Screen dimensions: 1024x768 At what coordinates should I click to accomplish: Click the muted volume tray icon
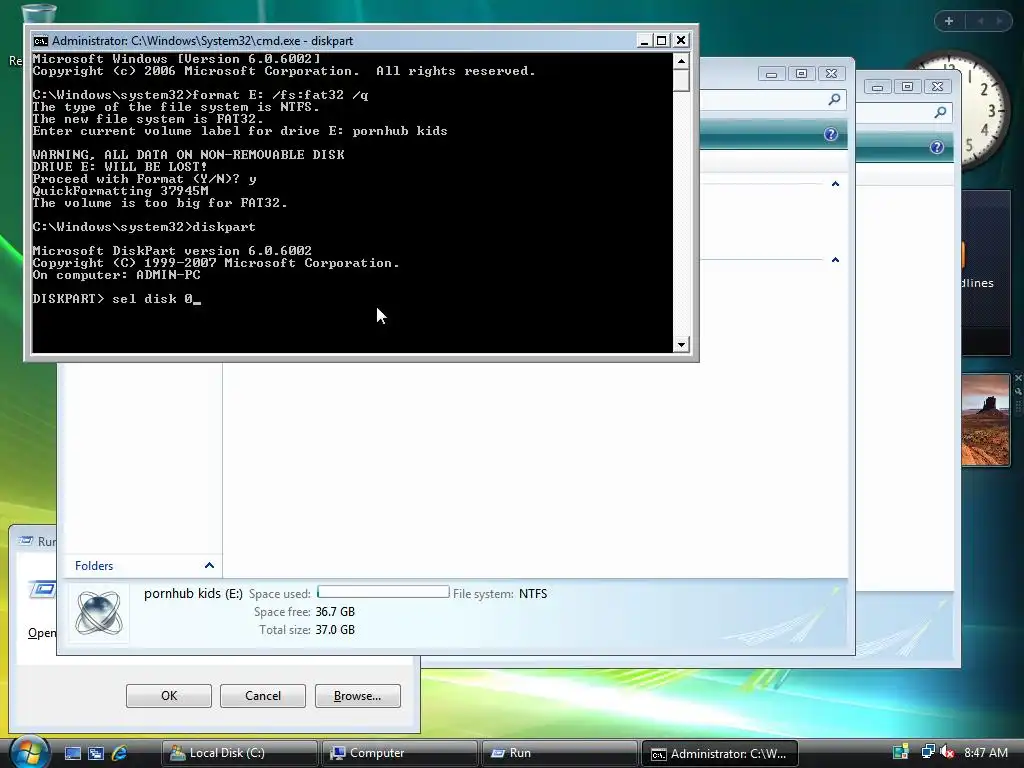coord(947,752)
